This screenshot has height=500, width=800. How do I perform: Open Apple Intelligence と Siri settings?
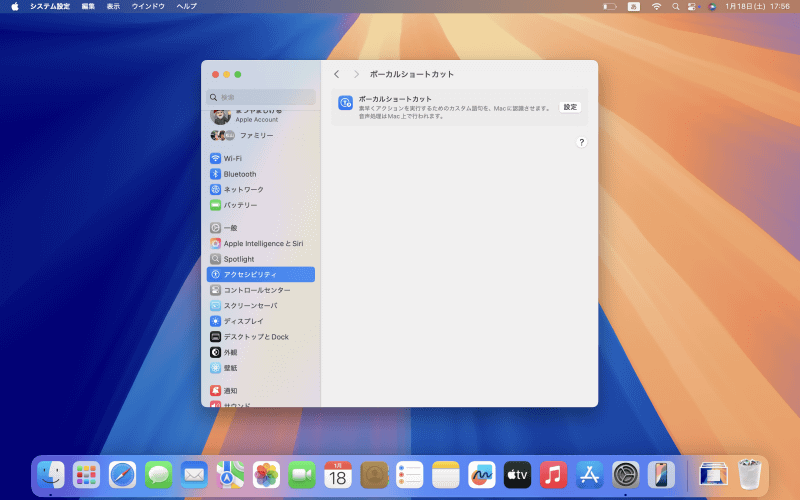pyautogui.click(x=261, y=243)
